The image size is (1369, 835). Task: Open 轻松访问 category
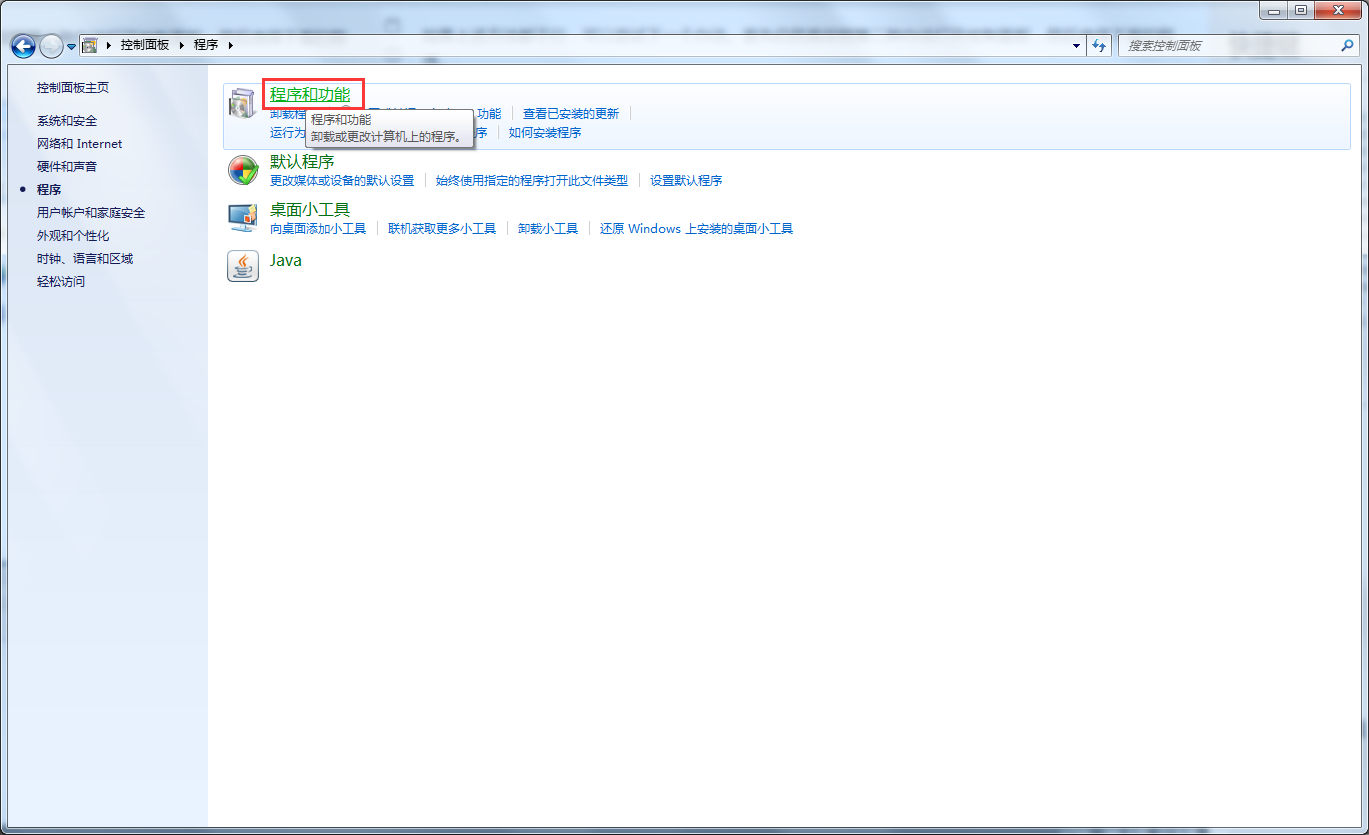pyautogui.click(x=61, y=282)
